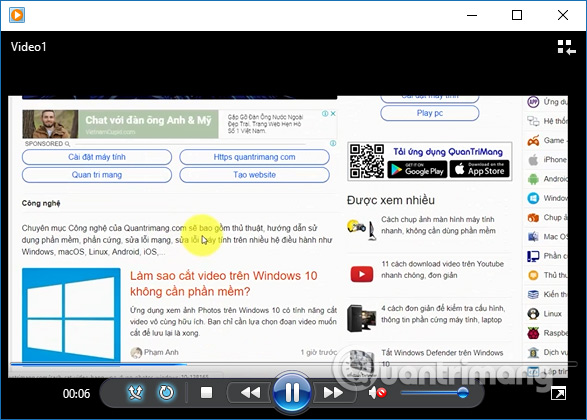Click Quan tri mang pill button
The width and height of the screenshot is (587, 420).
coord(97,175)
